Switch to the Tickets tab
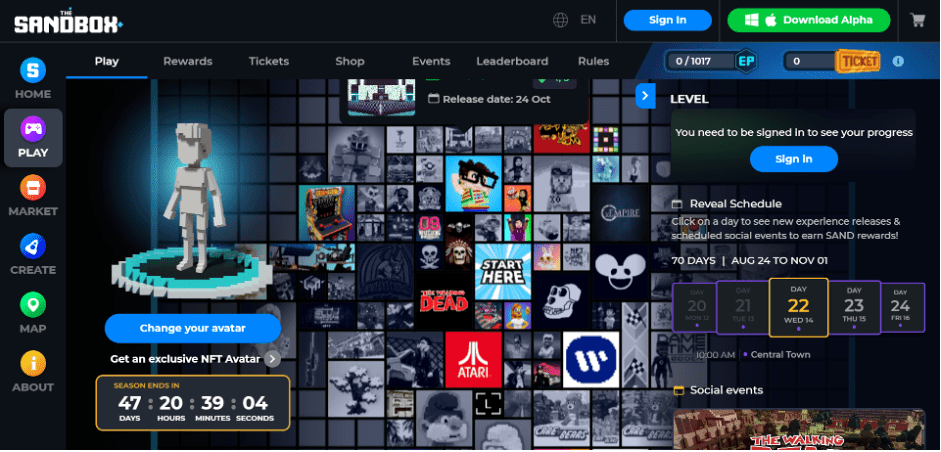Image resolution: width=941 pixels, height=452 pixels. [x=269, y=61]
